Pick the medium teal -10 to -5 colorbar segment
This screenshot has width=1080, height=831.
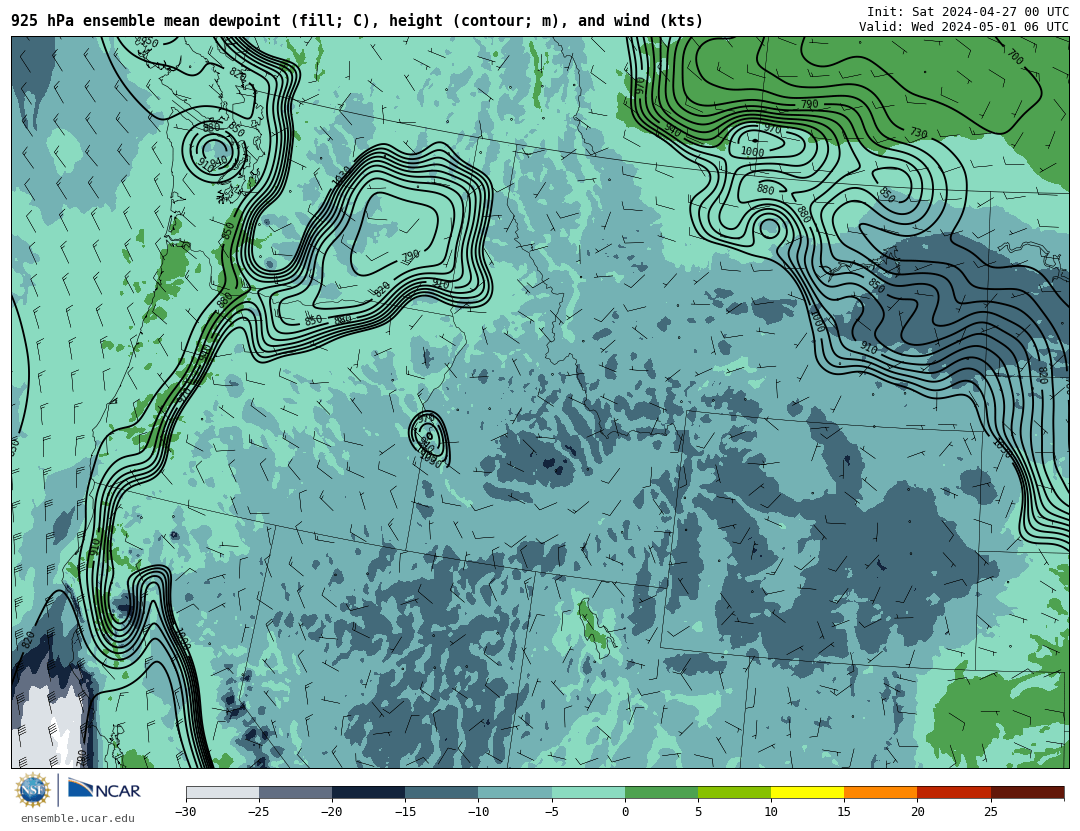[515, 792]
